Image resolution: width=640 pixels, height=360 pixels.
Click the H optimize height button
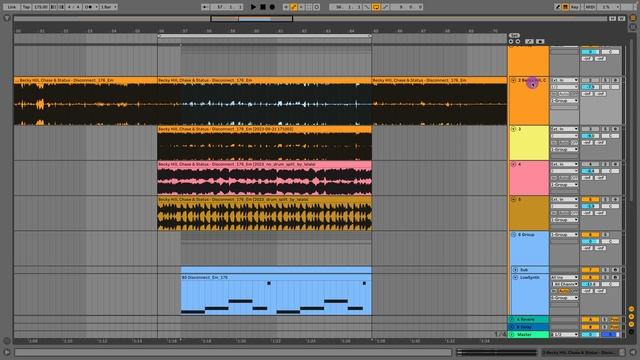pyautogui.click(x=613, y=18)
